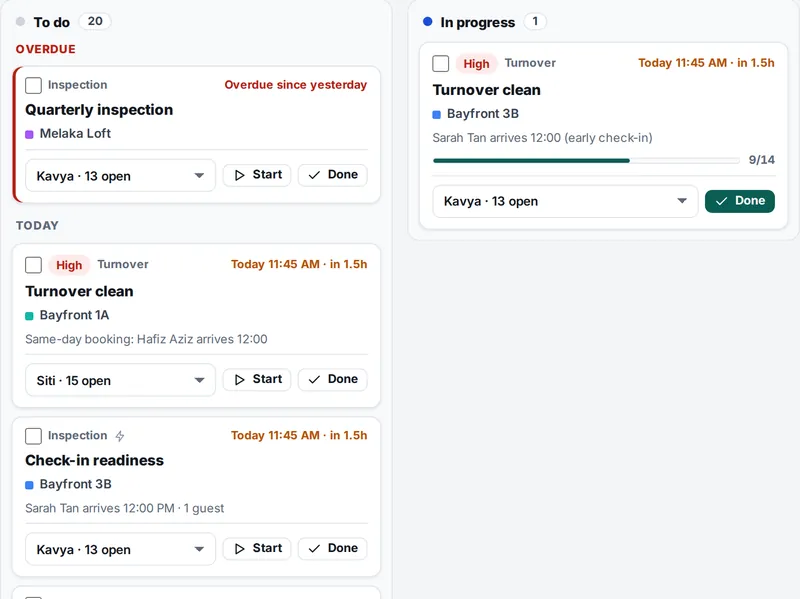The image size is (800, 599).
Task: Click the Overdue since yesterday label
Action: (295, 85)
